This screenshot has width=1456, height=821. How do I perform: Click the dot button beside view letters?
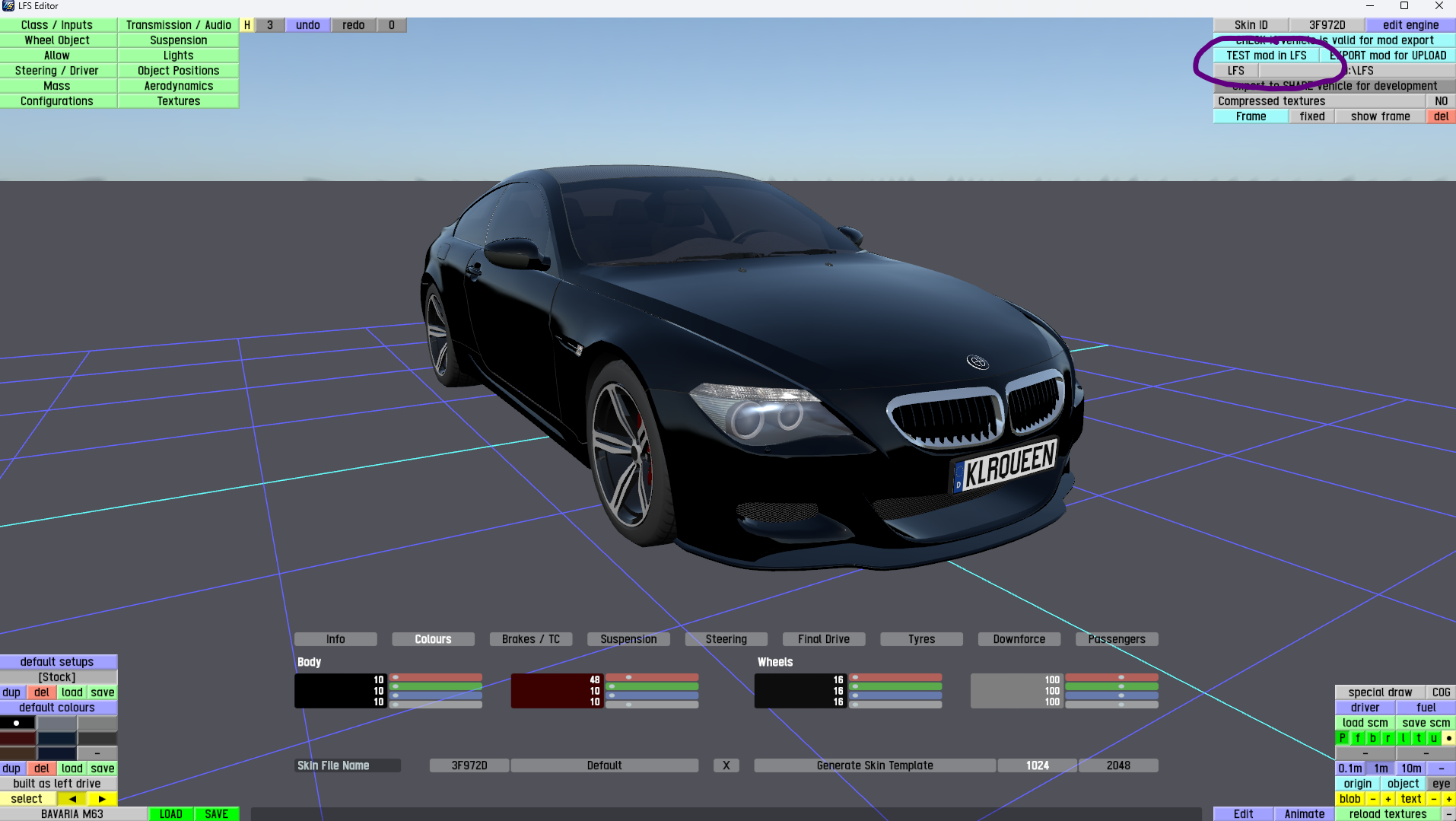(1449, 738)
